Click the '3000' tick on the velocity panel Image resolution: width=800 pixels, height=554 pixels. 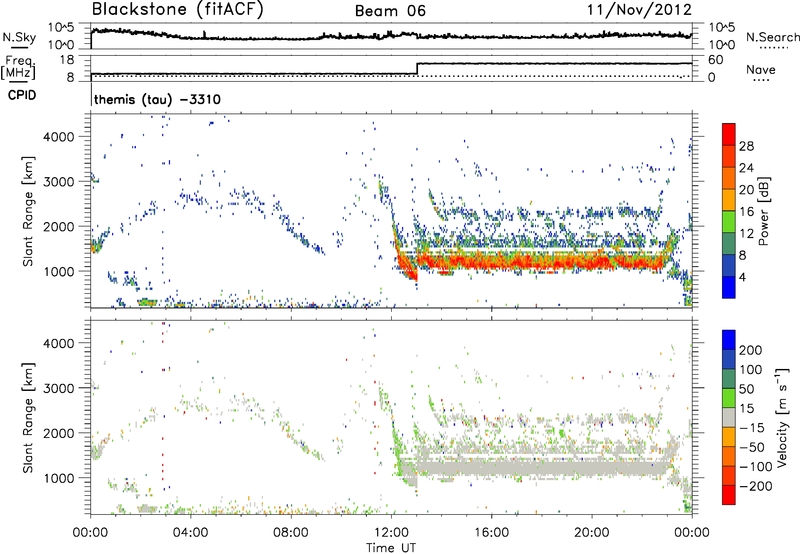59,388
